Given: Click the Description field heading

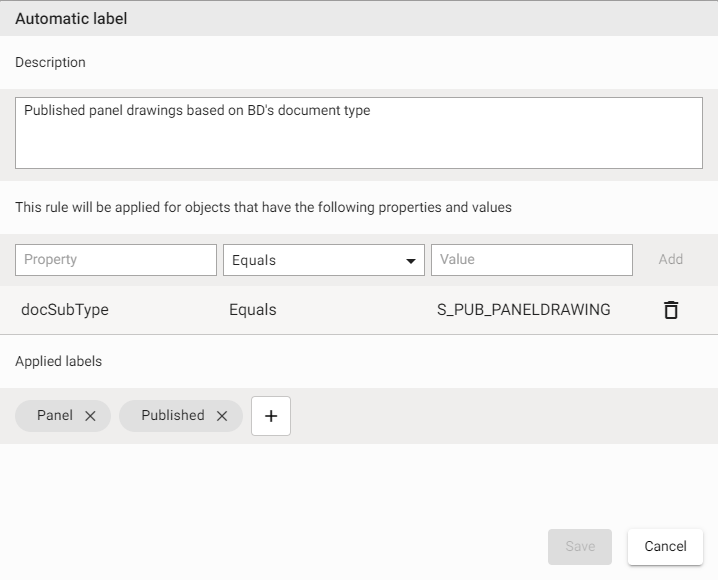Looking at the screenshot, I should point(50,62).
